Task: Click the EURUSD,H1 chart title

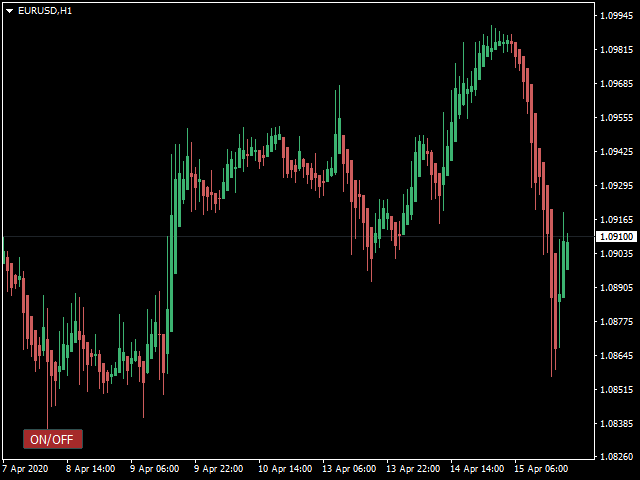Action: point(44,10)
